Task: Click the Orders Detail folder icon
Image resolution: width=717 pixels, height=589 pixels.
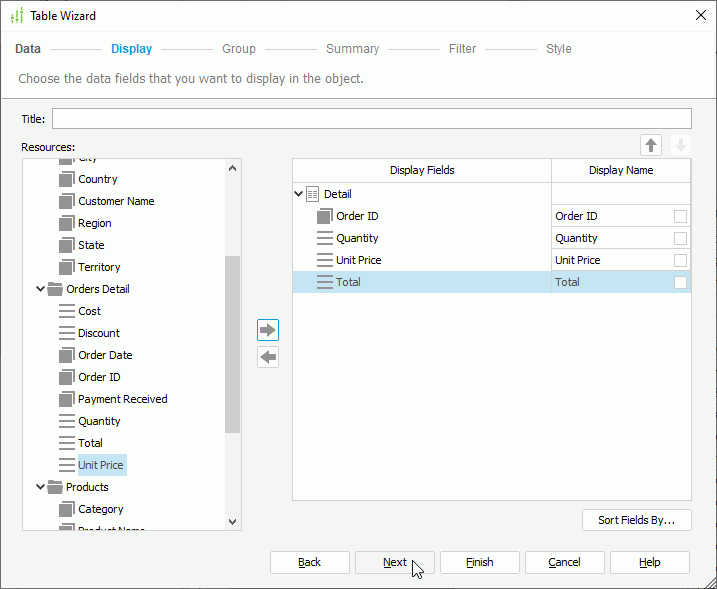Action: click(x=55, y=289)
